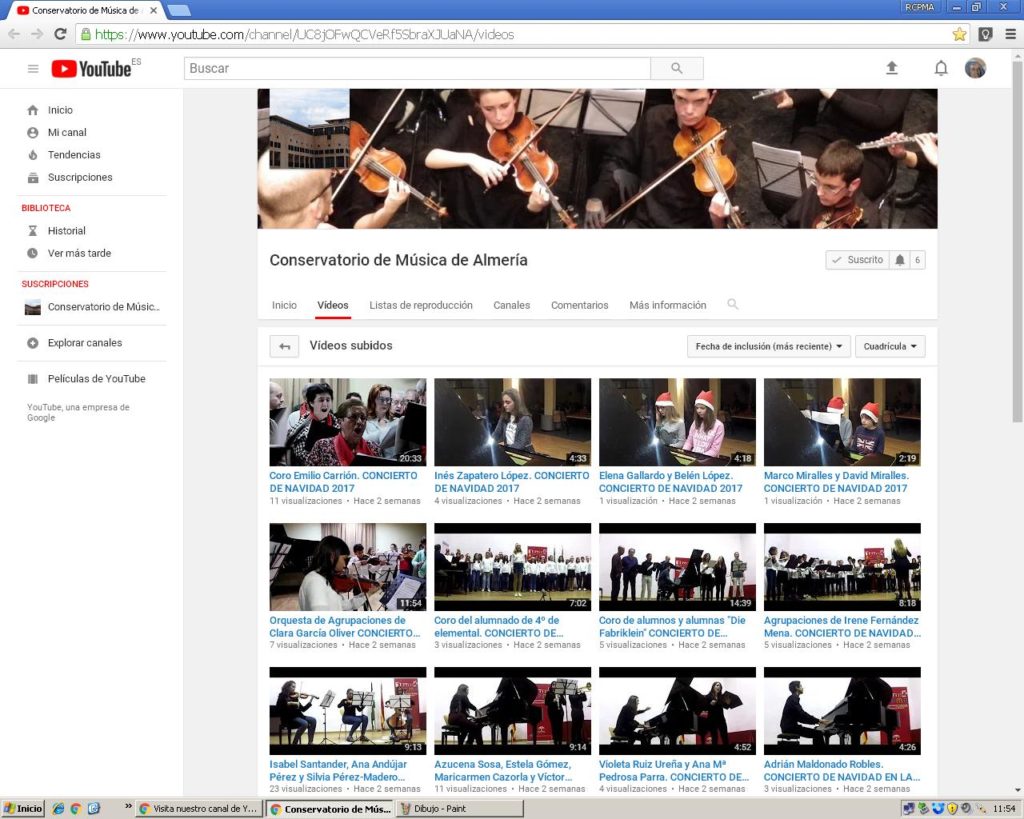The image size is (1024, 819).
Task: Open the Cuadrícula view dropdown
Action: tap(890, 346)
